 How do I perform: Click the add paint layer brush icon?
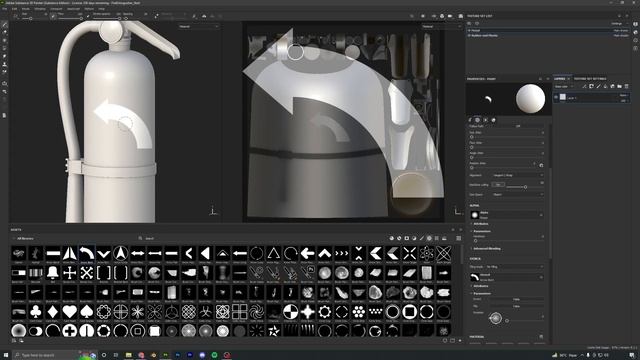pos(599,87)
